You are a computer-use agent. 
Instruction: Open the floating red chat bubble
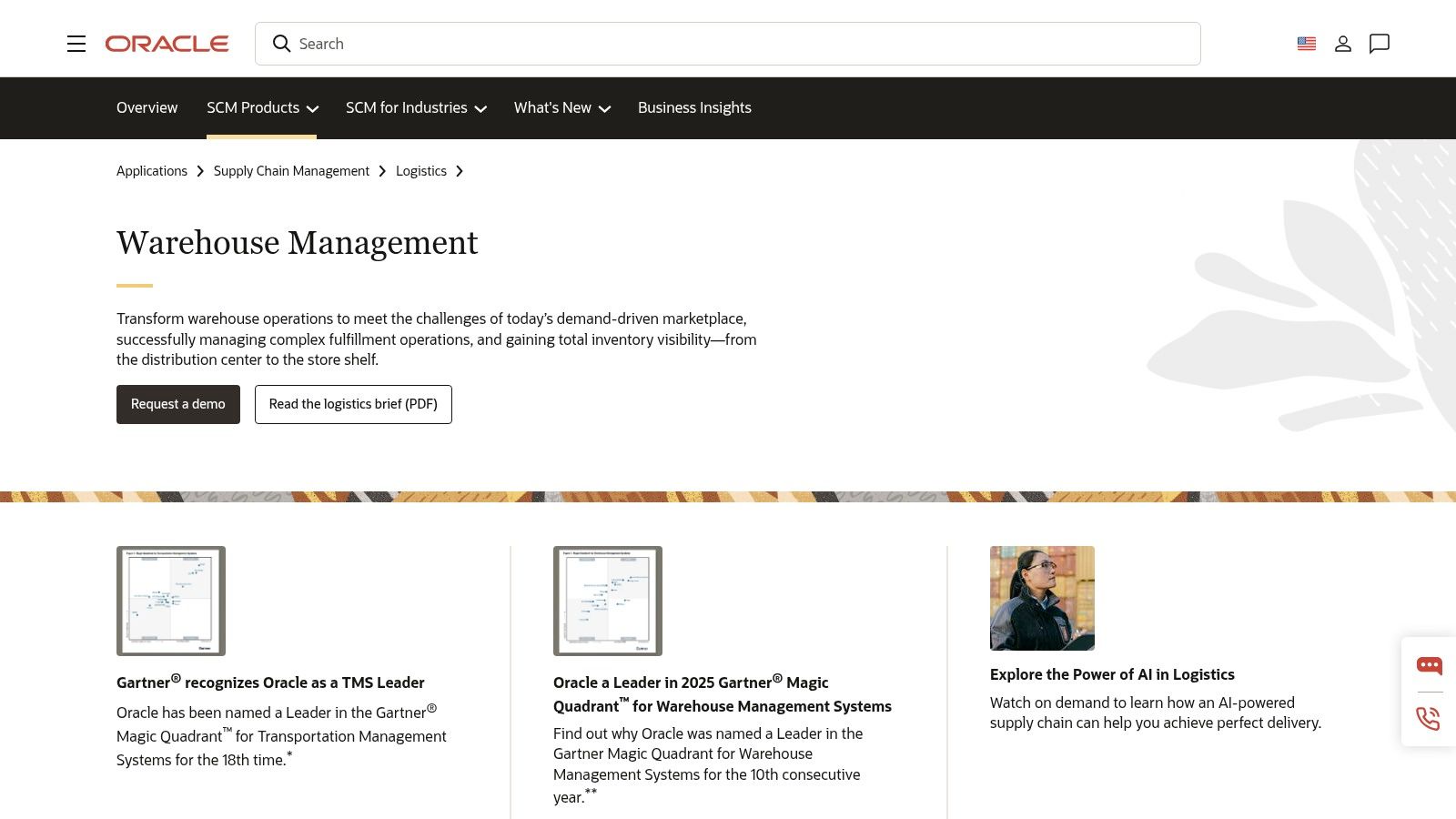tap(1429, 665)
